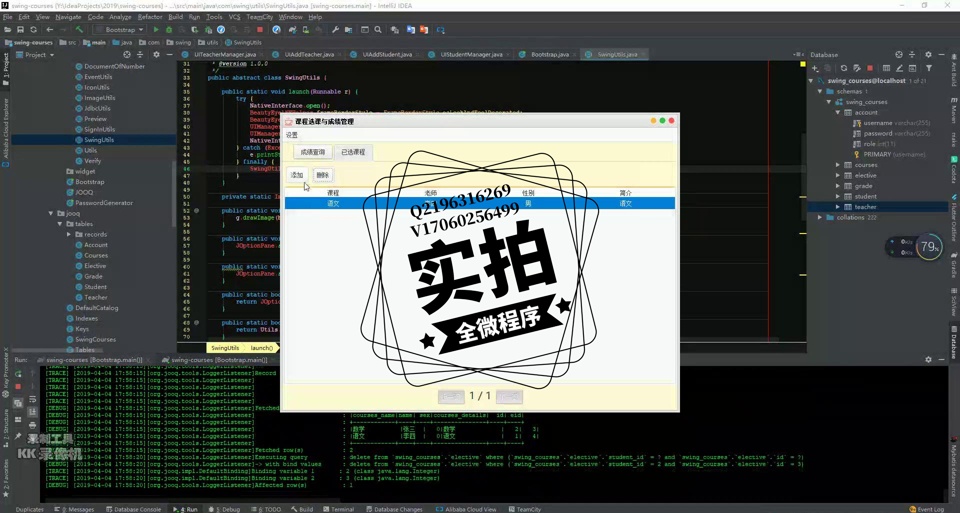Open the Terminal tool window
The width and height of the screenshot is (960, 513).
click(x=342, y=509)
